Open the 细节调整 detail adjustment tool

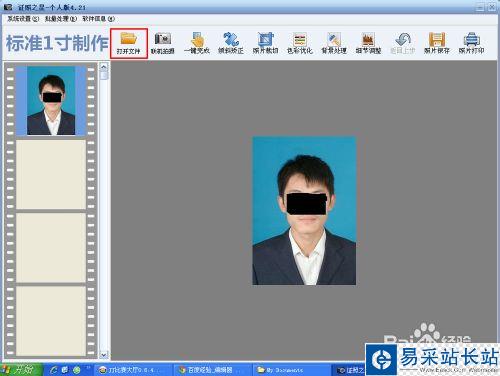pos(368,43)
